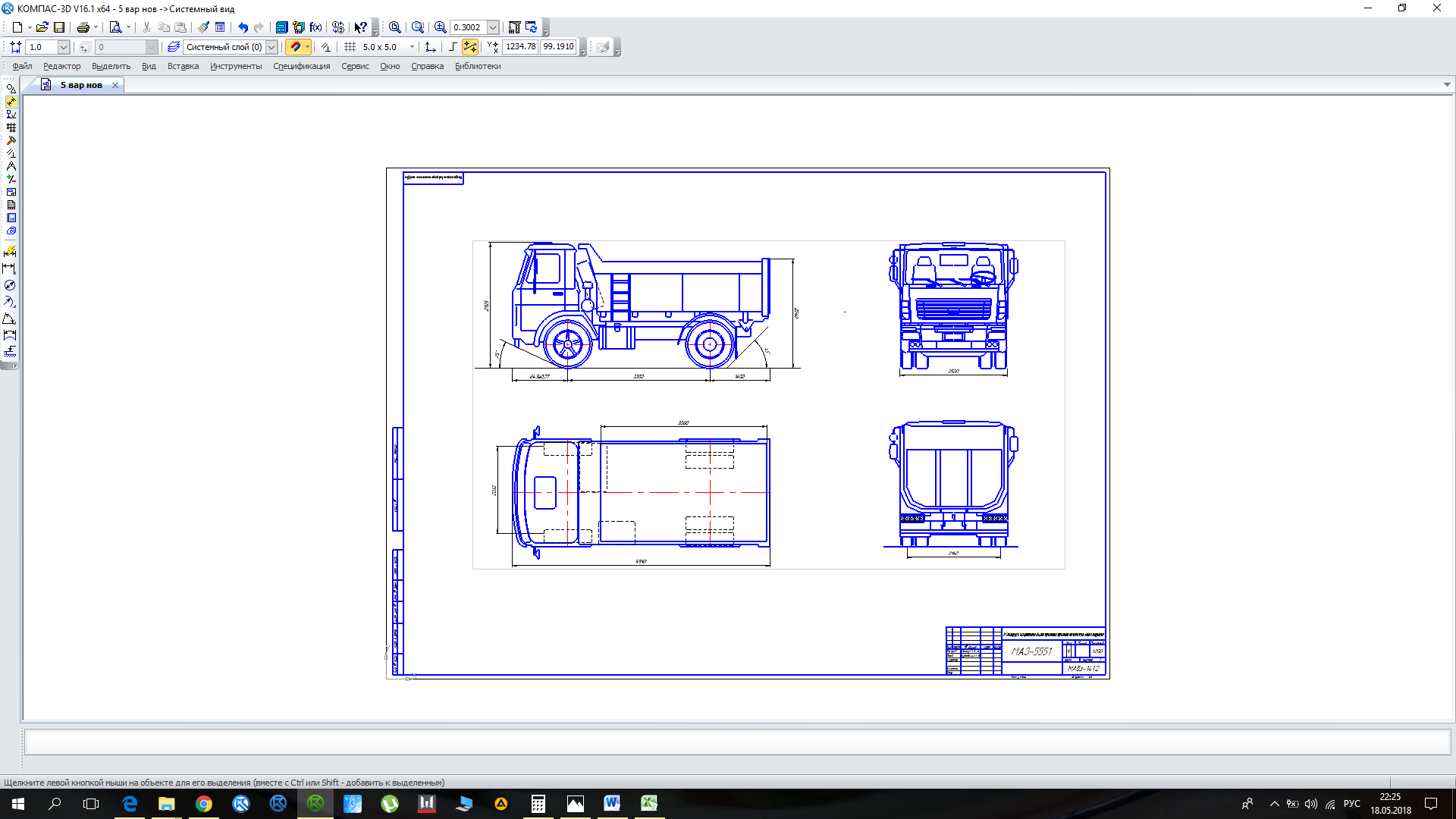Screen dimensions: 1456x819
Task: Select the radial dimension tool
Action: coord(10,302)
